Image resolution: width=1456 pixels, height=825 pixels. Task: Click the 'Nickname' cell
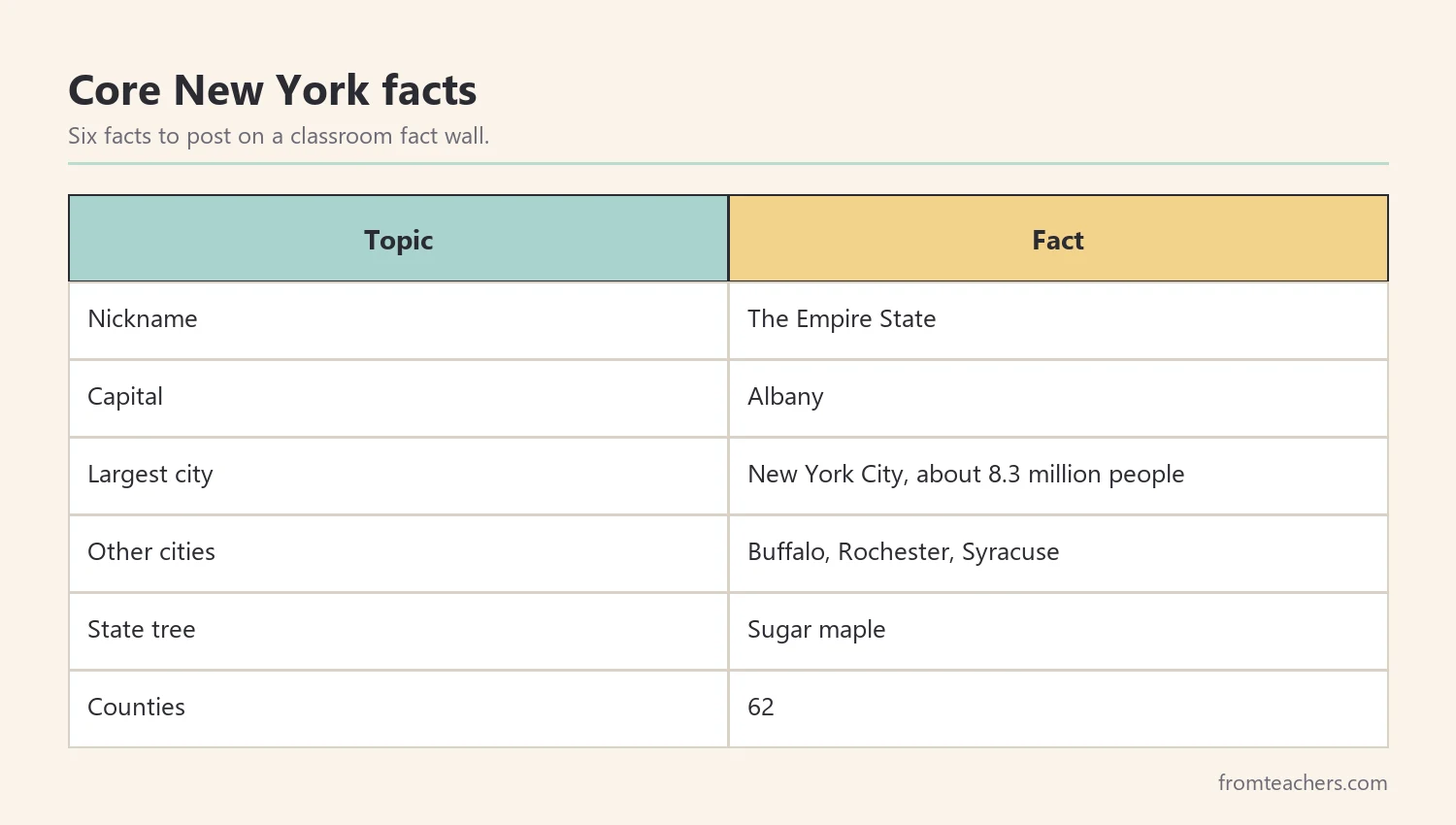pos(398,320)
